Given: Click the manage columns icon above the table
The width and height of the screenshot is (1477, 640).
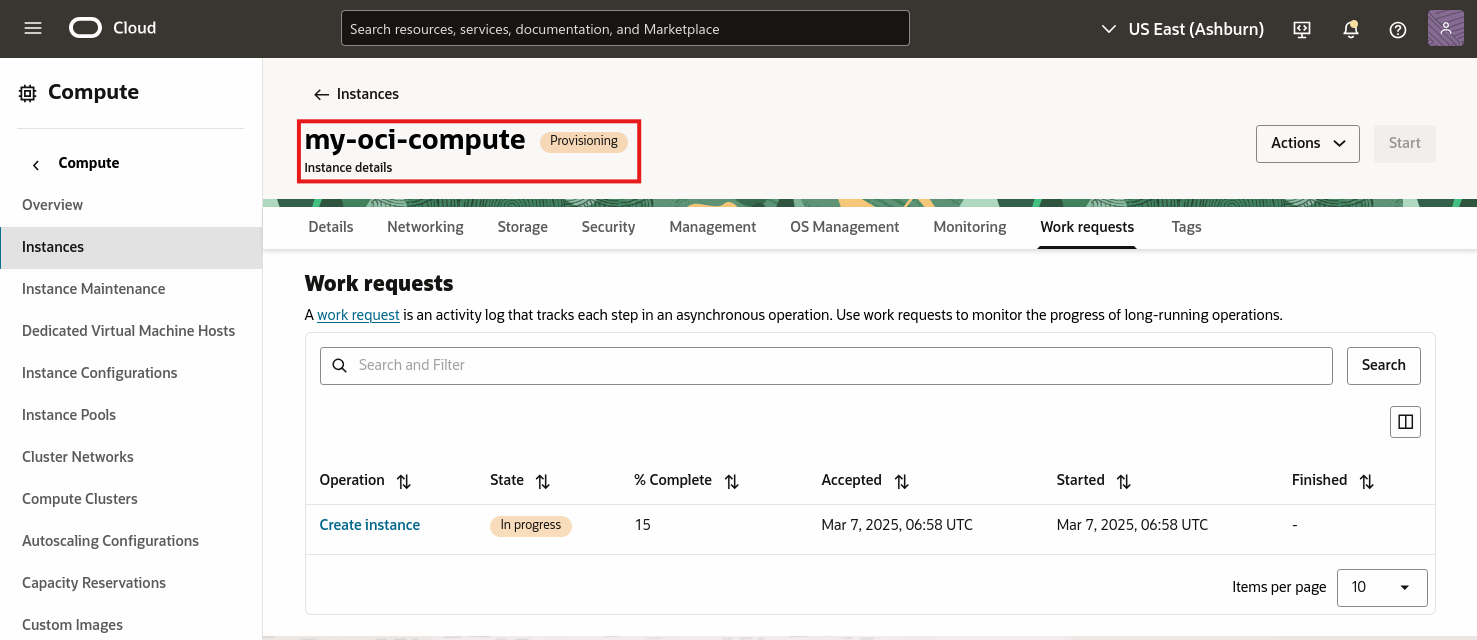Looking at the screenshot, I should point(1405,421).
